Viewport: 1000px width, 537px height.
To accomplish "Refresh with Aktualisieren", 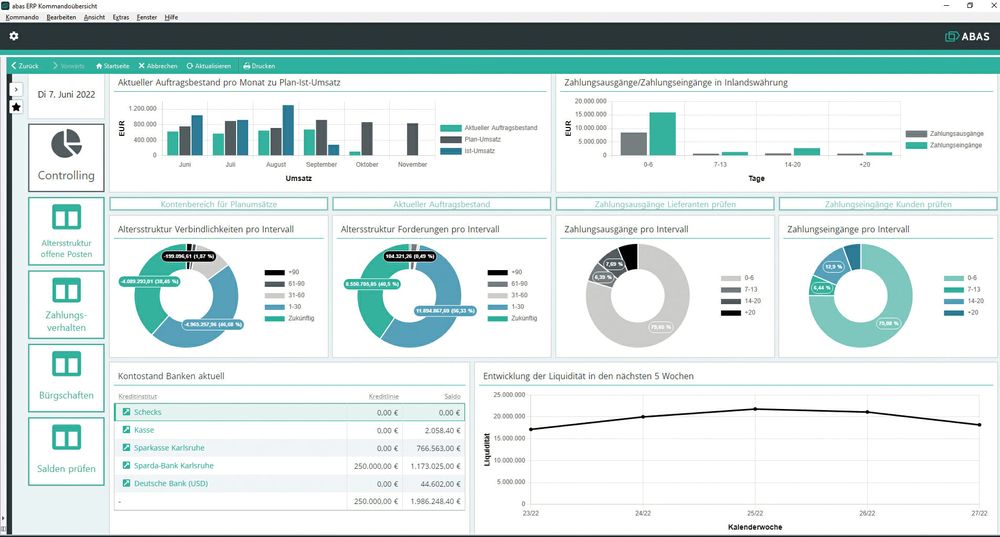I will click(x=209, y=66).
